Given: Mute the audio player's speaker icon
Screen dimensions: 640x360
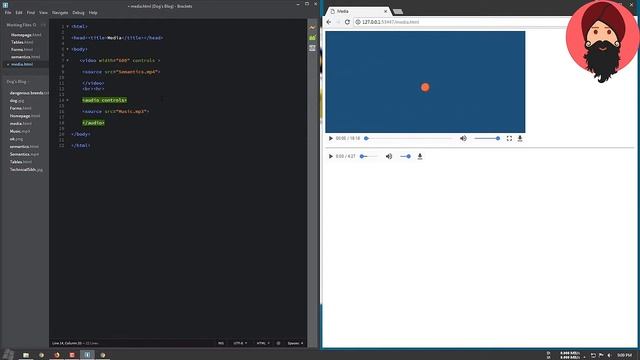Looking at the screenshot, I should [x=389, y=156].
